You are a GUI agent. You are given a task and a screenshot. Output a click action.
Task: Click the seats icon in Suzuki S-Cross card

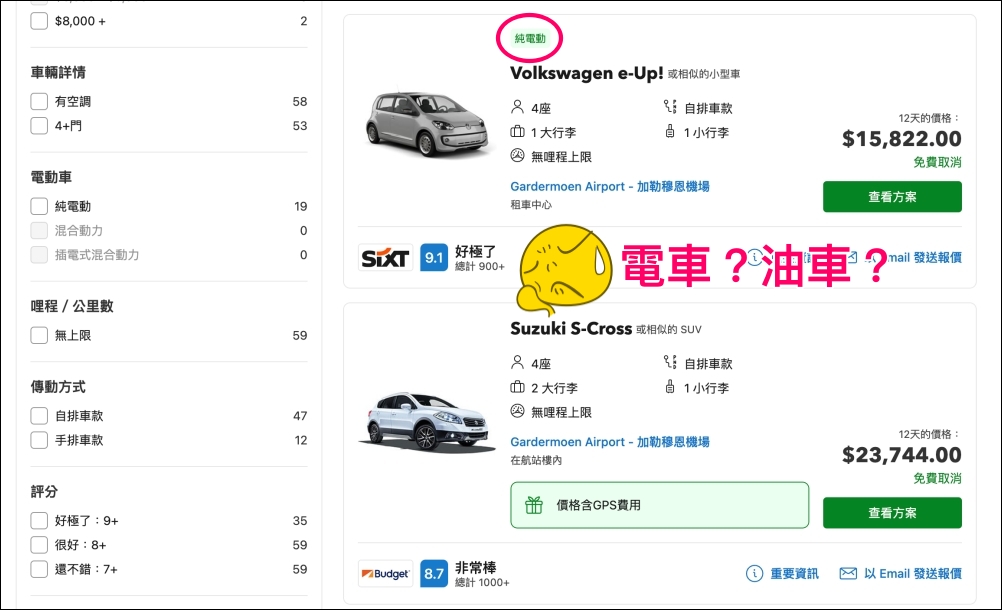[x=517, y=362]
